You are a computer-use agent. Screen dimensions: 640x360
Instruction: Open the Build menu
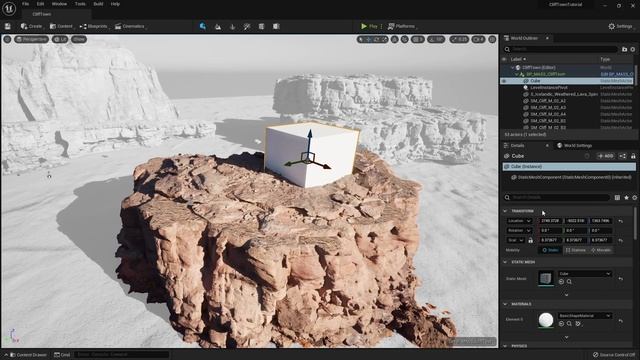point(98,4)
